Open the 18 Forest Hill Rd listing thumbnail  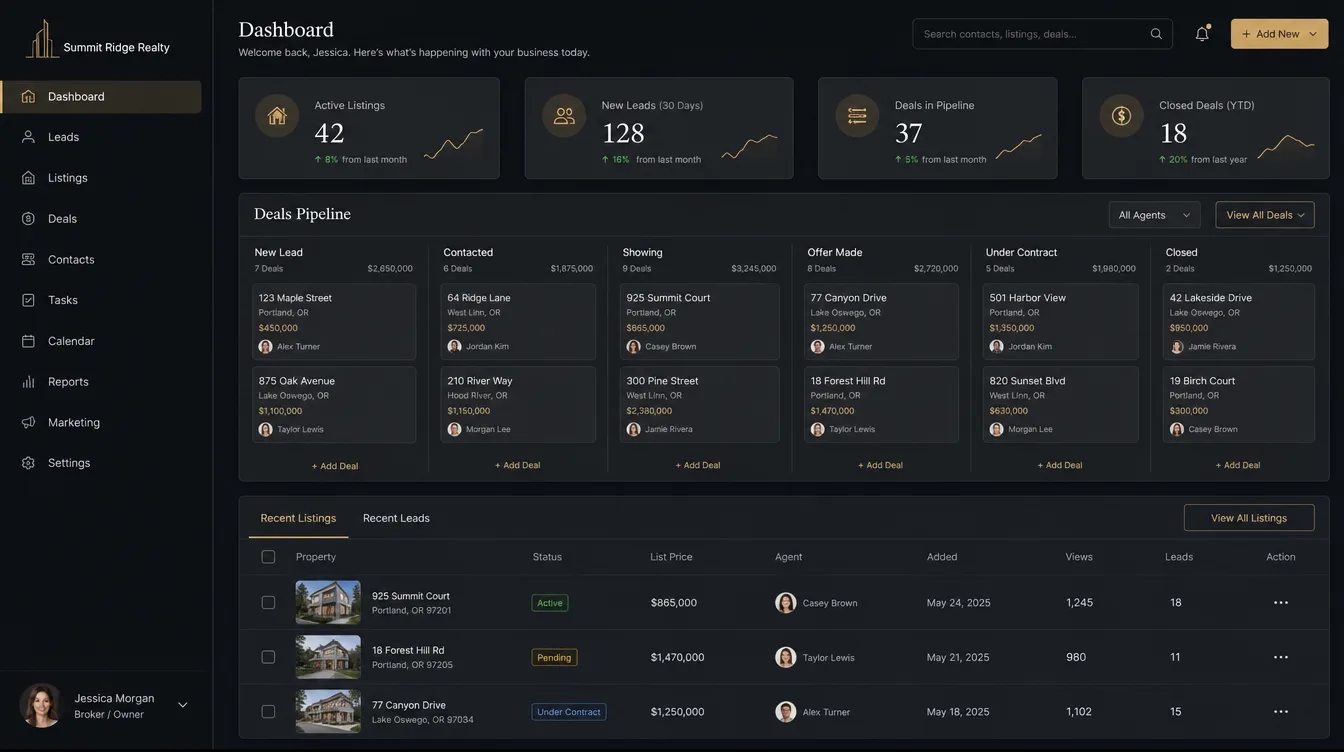click(x=328, y=657)
